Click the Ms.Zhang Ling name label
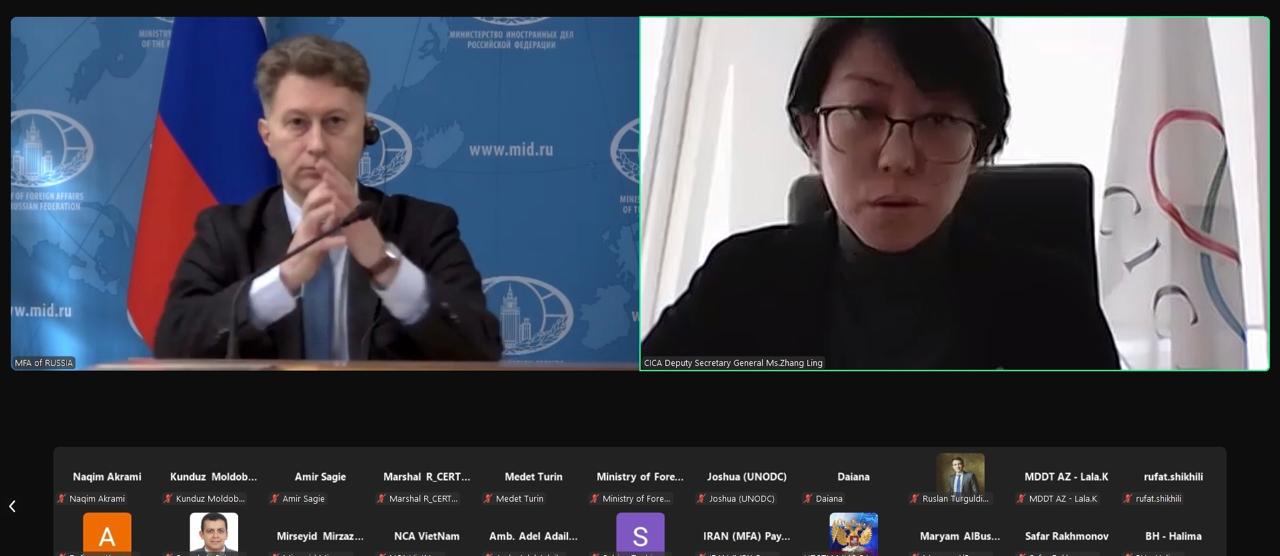The height and width of the screenshot is (556, 1280). (733, 363)
